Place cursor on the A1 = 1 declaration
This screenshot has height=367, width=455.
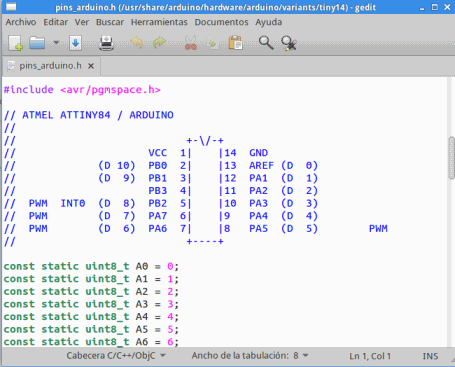[x=91, y=279]
